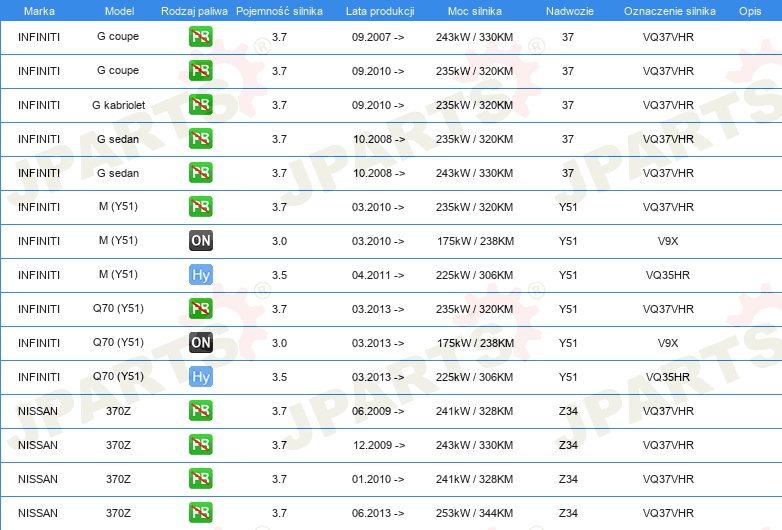Click the Nadwozie column header
Screen dimensions: 782x530
[570, 11]
